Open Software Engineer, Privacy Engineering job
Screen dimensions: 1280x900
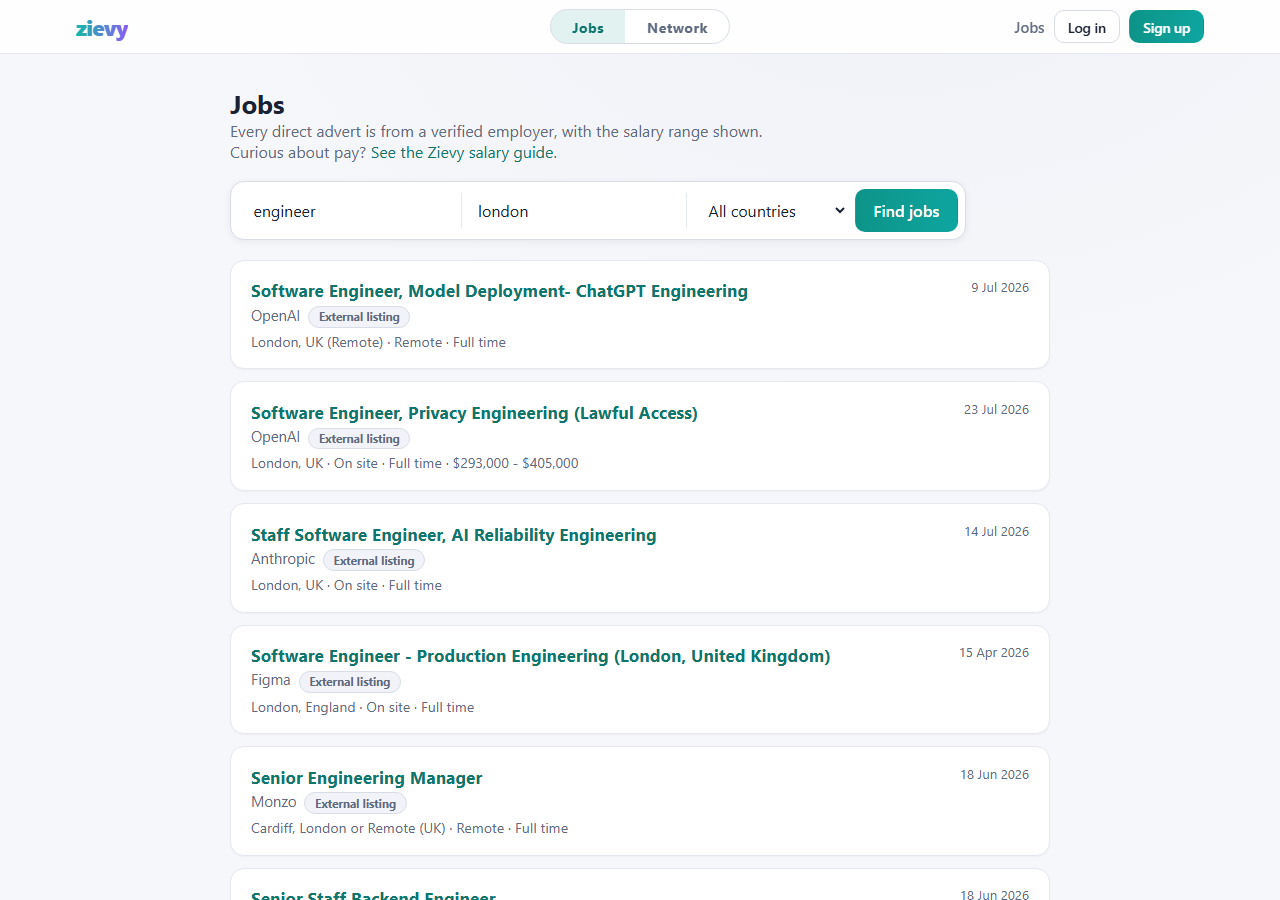tap(474, 413)
